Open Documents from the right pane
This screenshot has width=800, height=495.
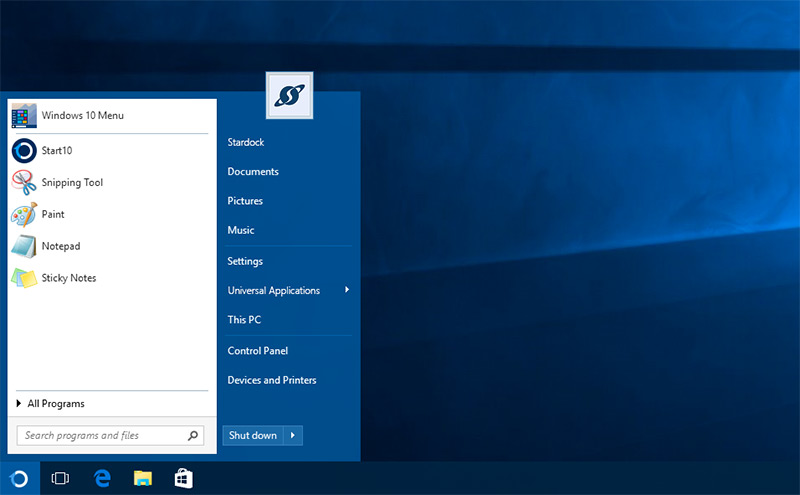coord(253,171)
